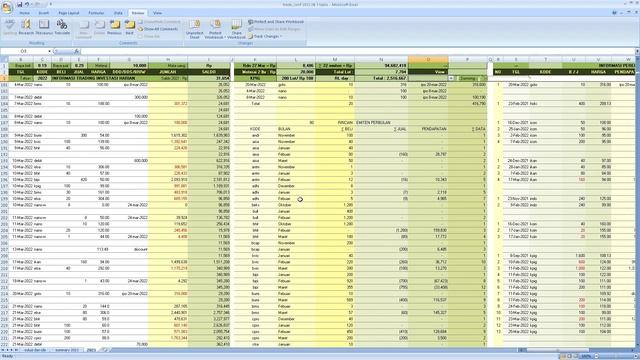Click the Insert Function fx button
Screen dimensions: 640x360
(76, 51)
